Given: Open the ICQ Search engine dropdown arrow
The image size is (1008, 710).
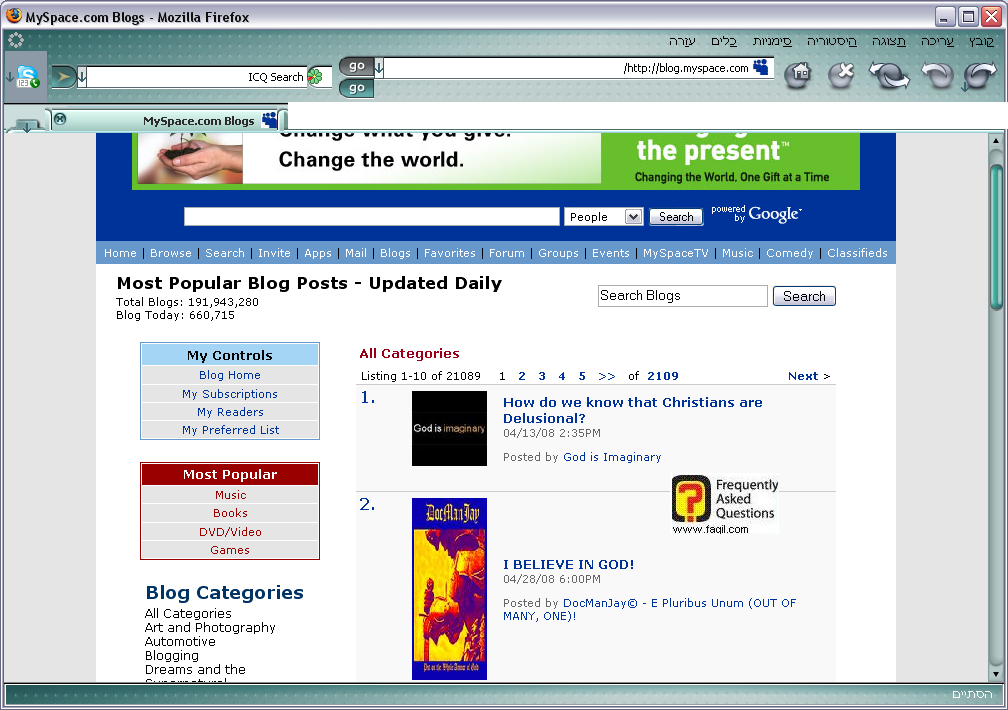Looking at the screenshot, I should point(82,77).
